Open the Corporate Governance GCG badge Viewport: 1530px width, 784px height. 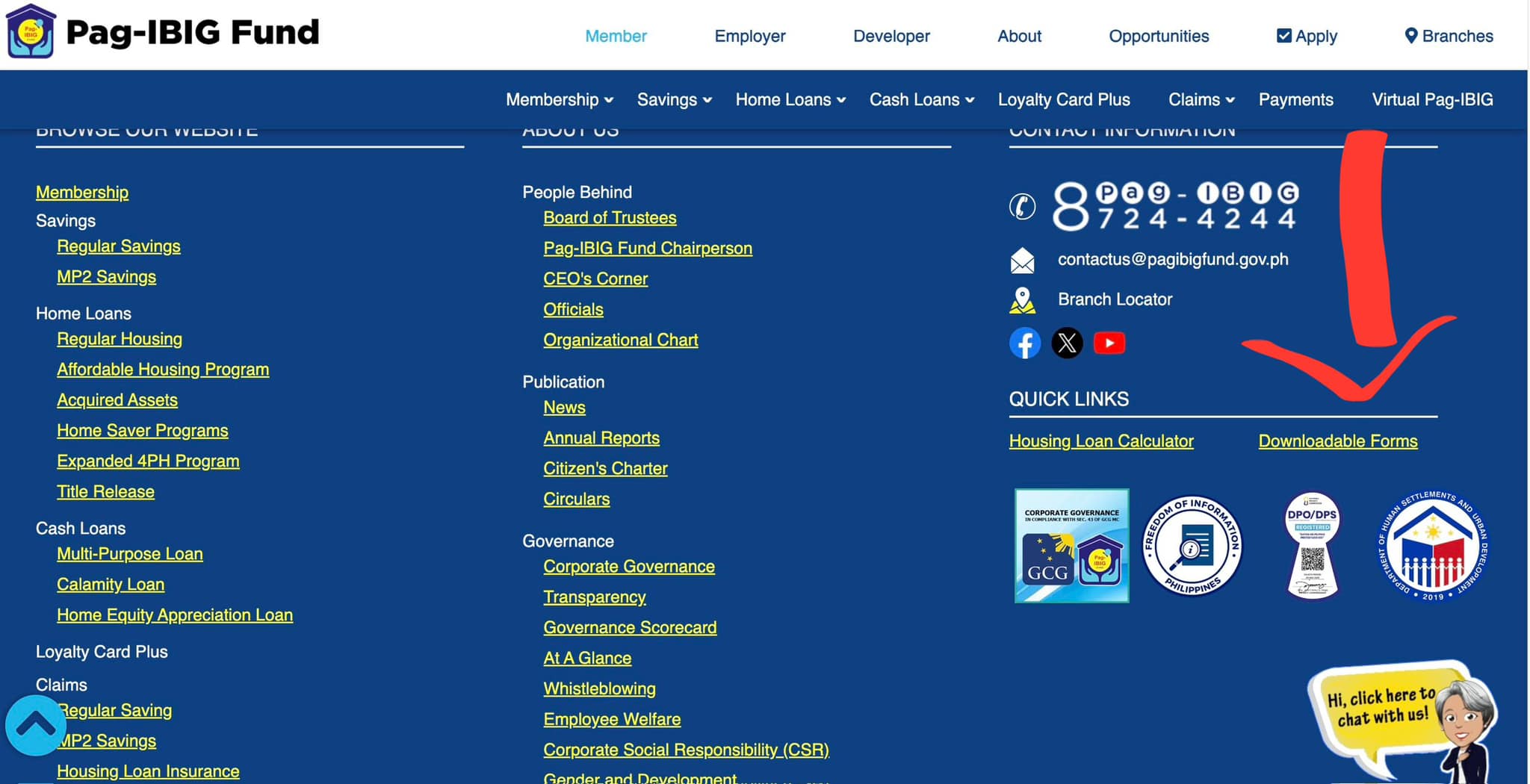coord(1071,546)
